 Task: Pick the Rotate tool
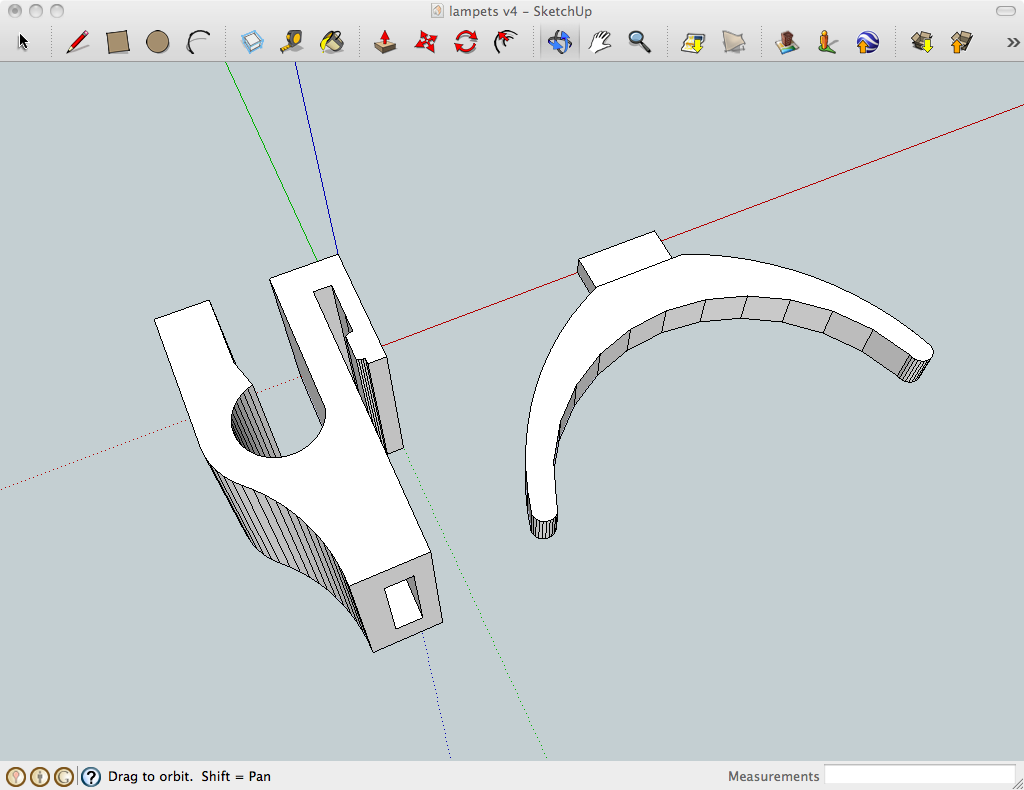coord(466,42)
